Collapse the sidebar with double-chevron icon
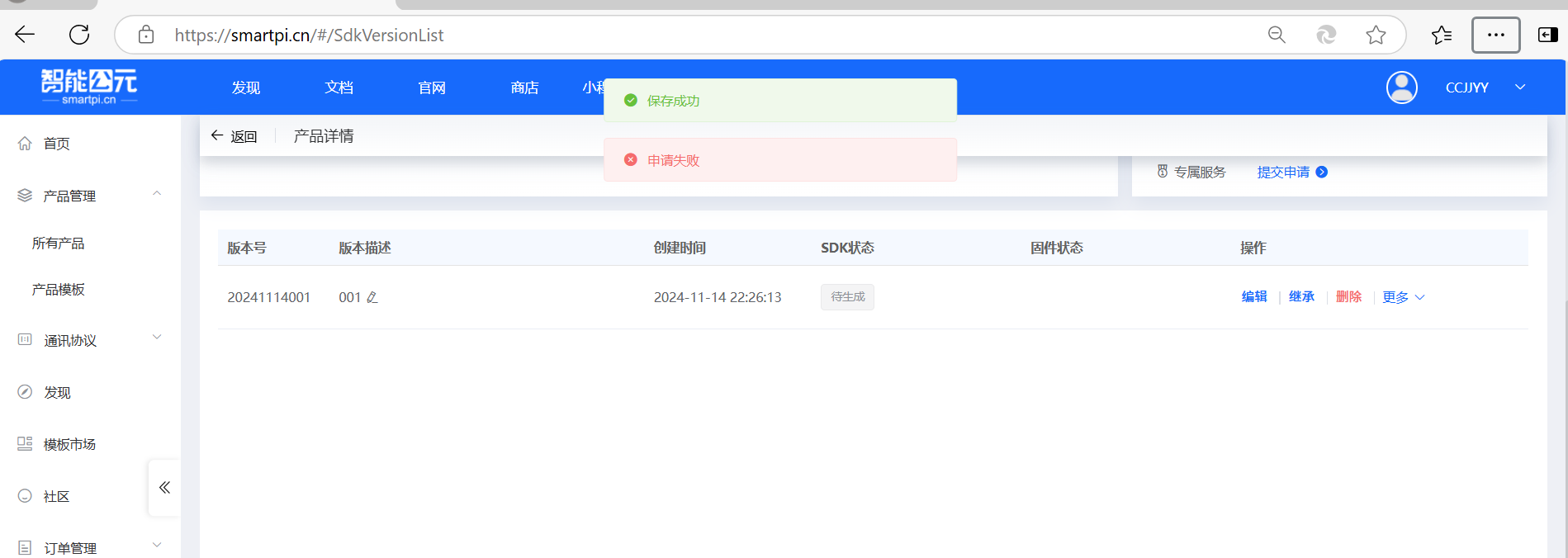The image size is (1568, 558). coord(164,487)
